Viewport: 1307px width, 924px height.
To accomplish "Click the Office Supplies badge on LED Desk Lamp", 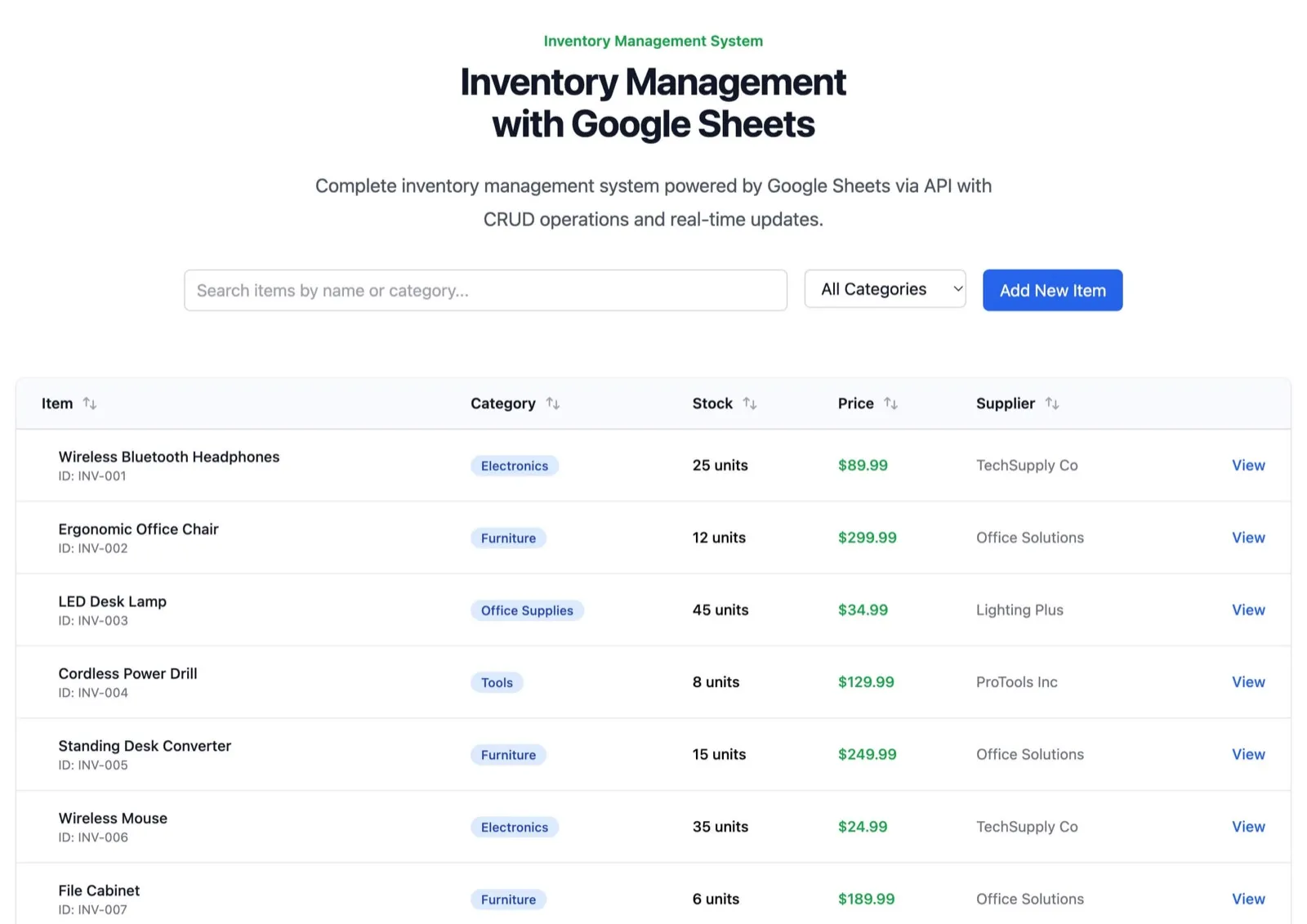I will pyautogui.click(x=527, y=610).
